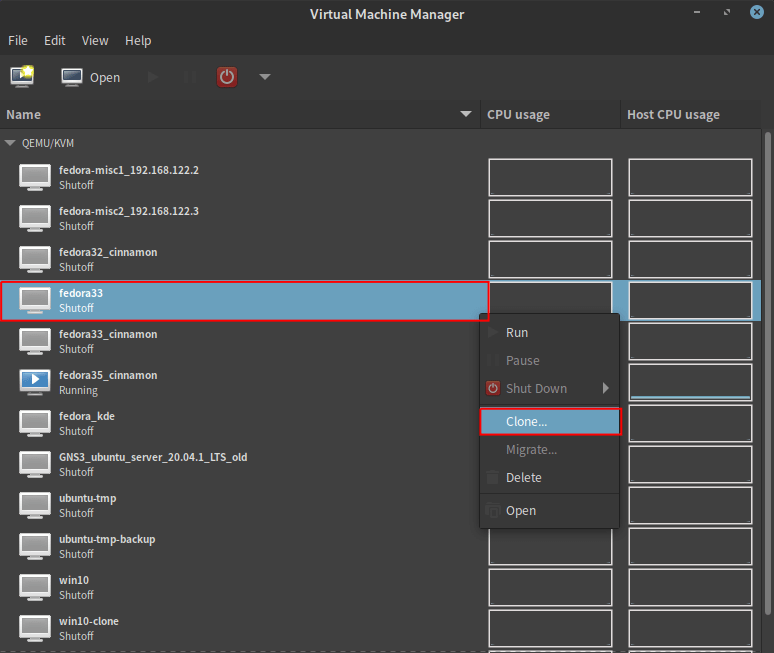Choose Open from the context menu
The image size is (774, 653).
[549, 510]
